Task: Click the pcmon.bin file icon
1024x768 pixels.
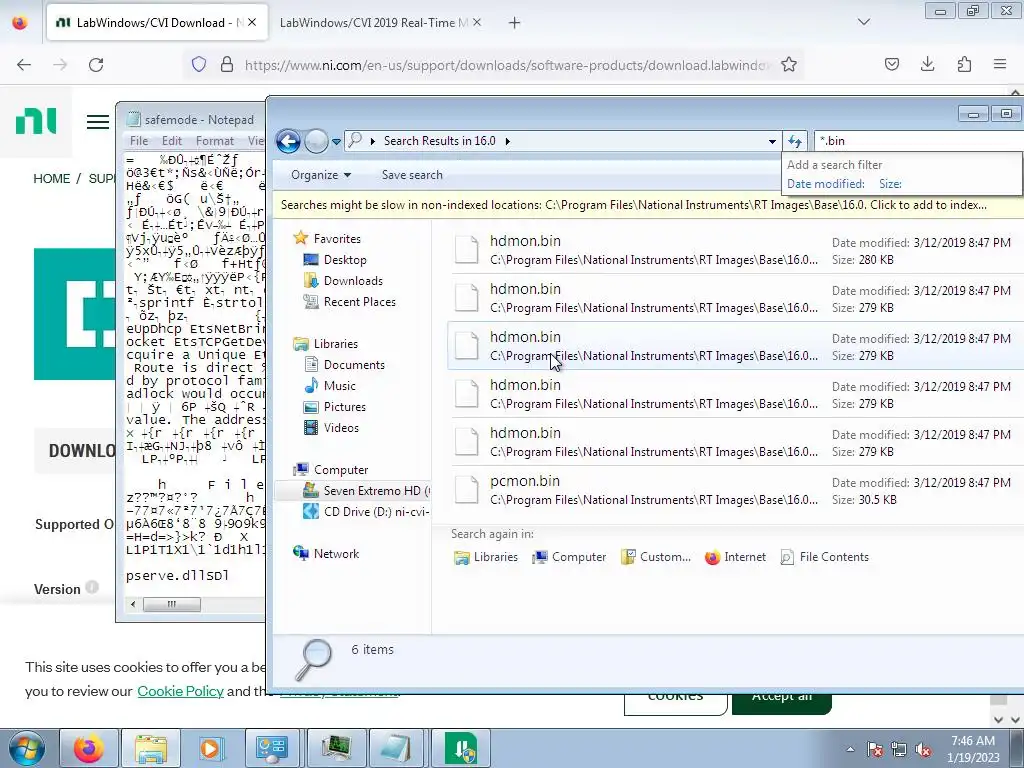Action: coord(466,490)
